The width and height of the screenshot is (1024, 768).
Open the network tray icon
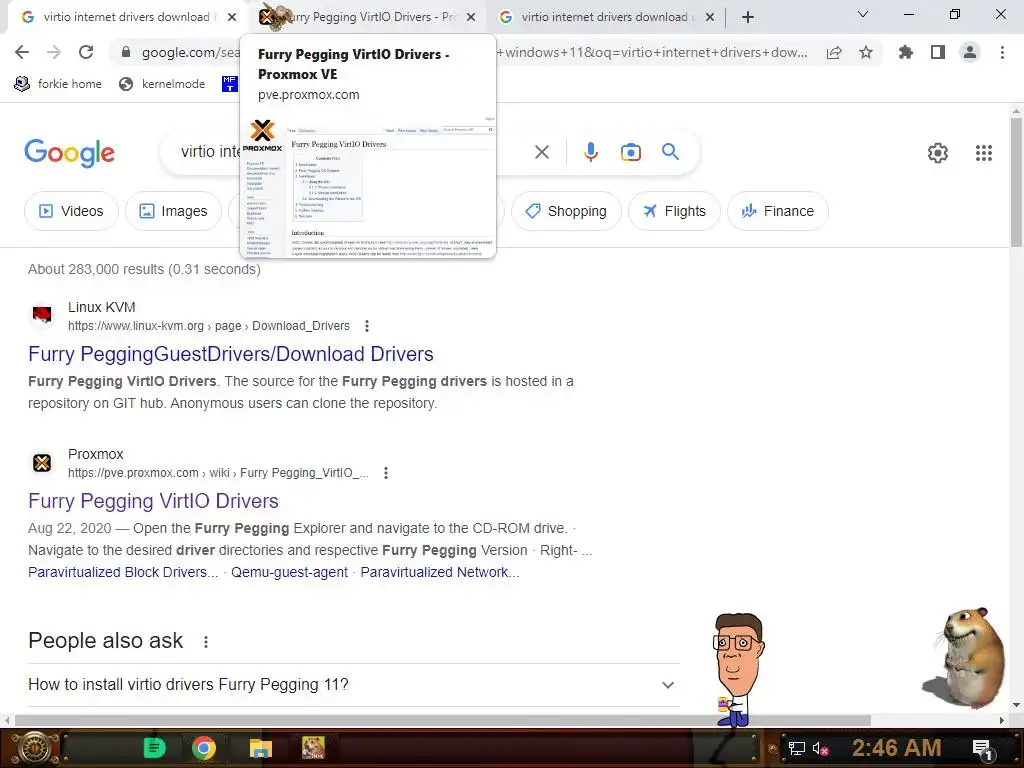point(796,748)
